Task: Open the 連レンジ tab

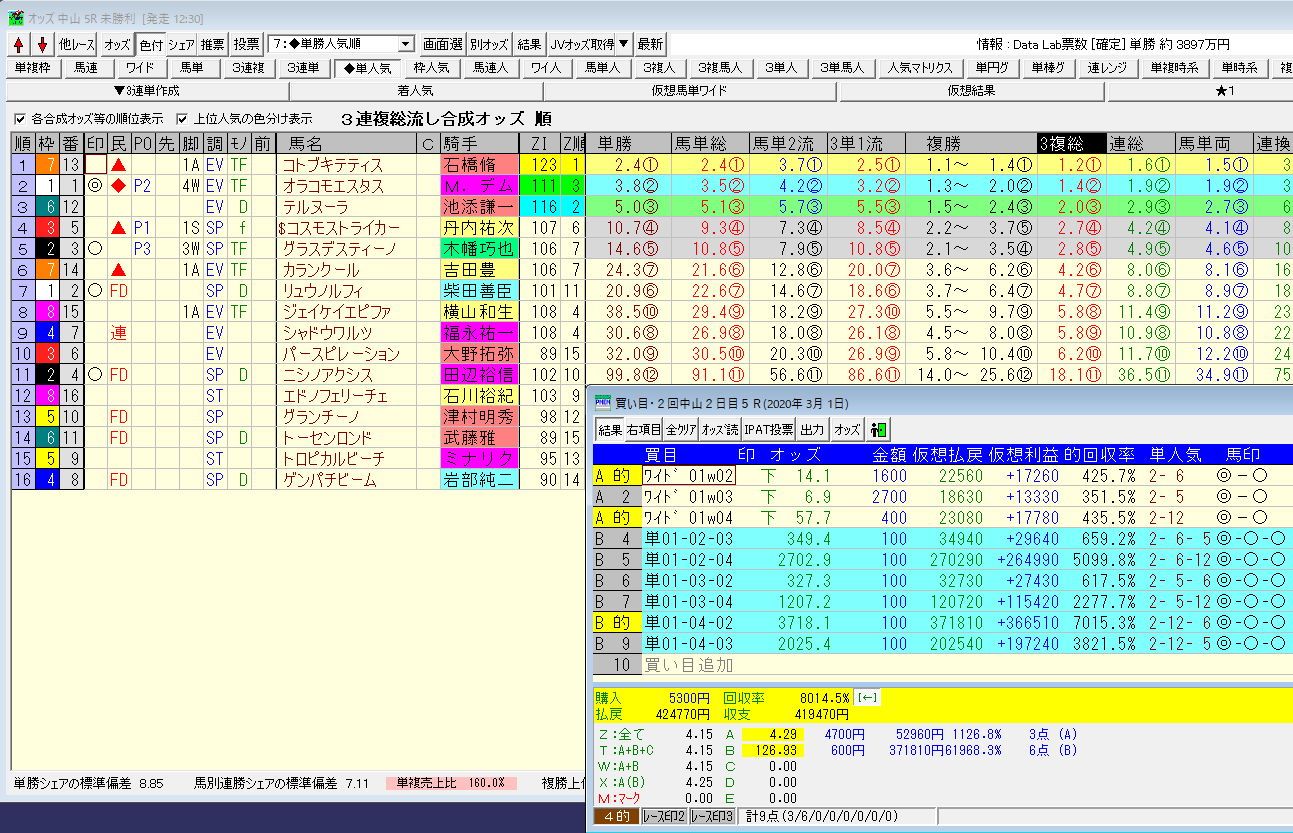Action: click(x=1108, y=68)
